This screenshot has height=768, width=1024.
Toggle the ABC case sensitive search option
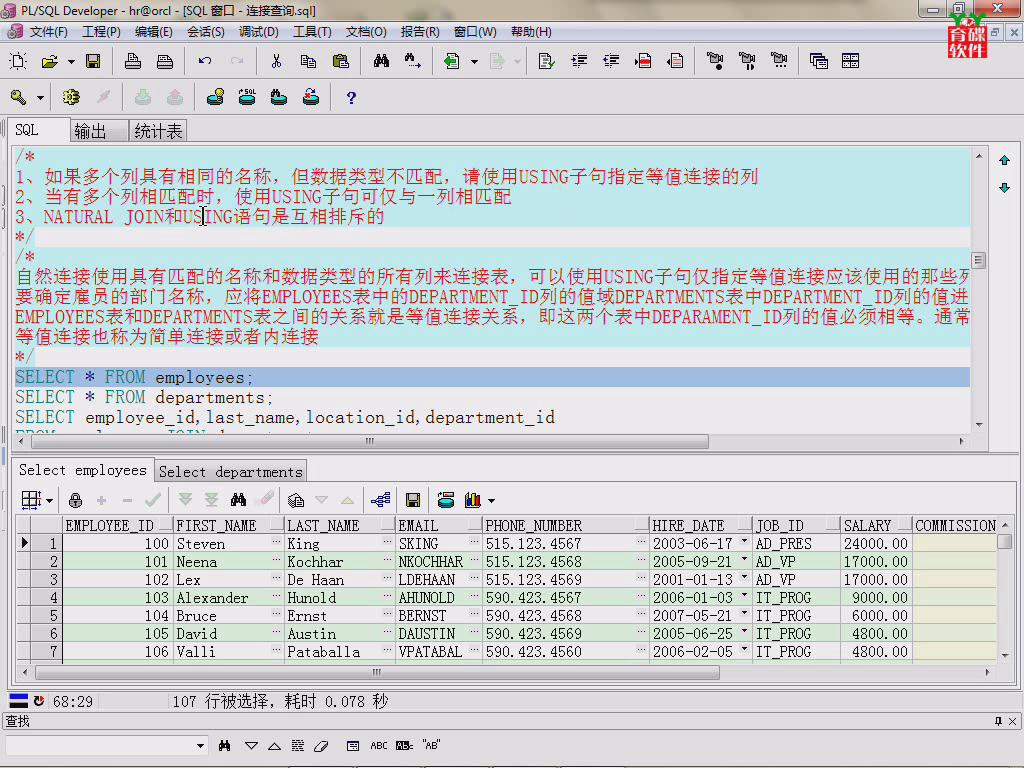coord(379,746)
